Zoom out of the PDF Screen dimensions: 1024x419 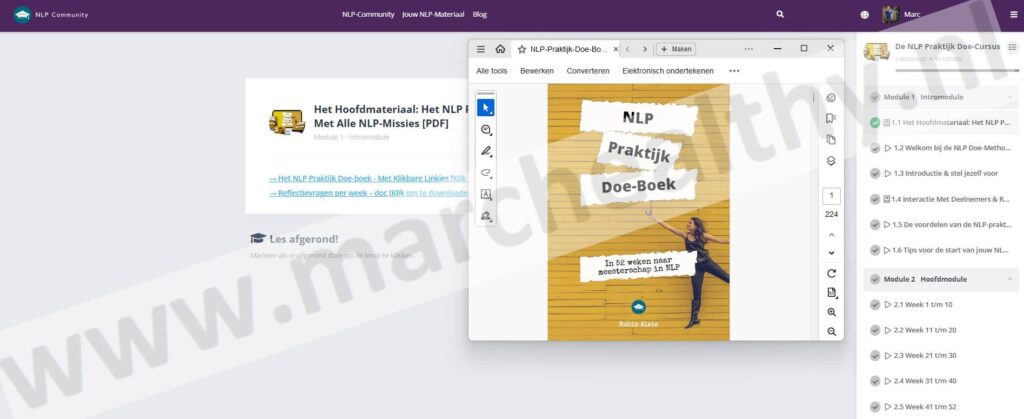[x=831, y=332]
